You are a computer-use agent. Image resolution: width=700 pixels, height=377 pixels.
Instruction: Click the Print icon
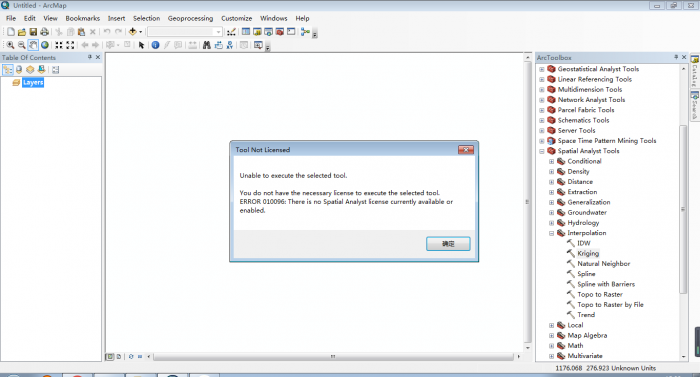(44, 32)
